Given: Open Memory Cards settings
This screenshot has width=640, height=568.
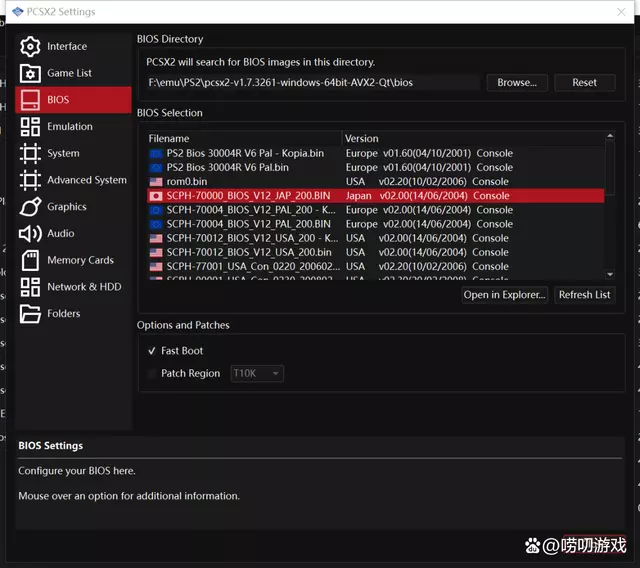Looking at the screenshot, I should [x=73, y=260].
